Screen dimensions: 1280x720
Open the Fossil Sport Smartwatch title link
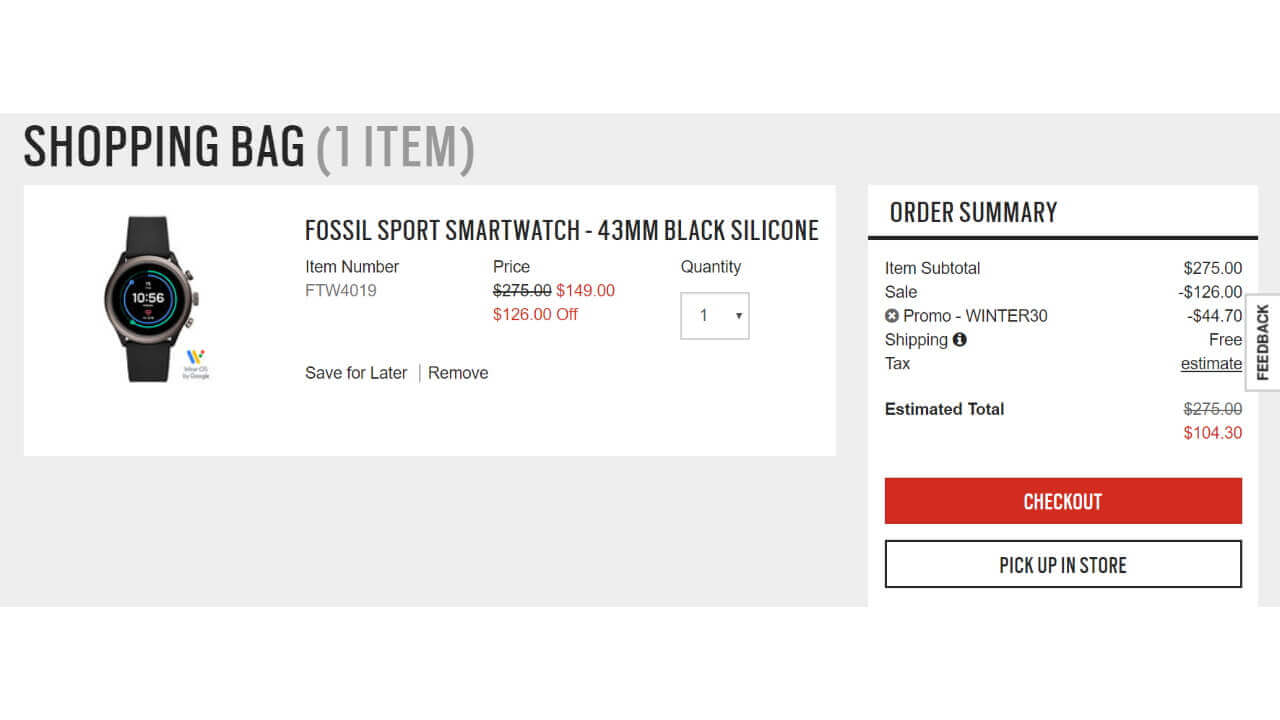(x=561, y=230)
